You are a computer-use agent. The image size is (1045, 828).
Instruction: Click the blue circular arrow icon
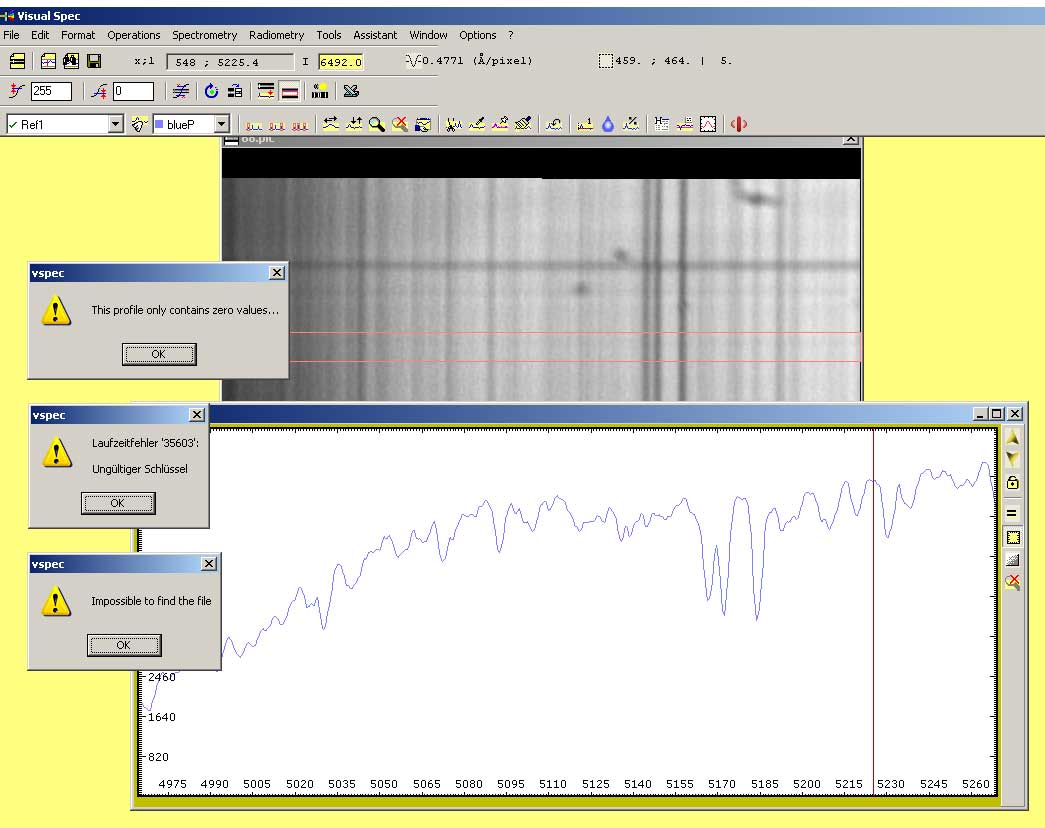[x=211, y=91]
